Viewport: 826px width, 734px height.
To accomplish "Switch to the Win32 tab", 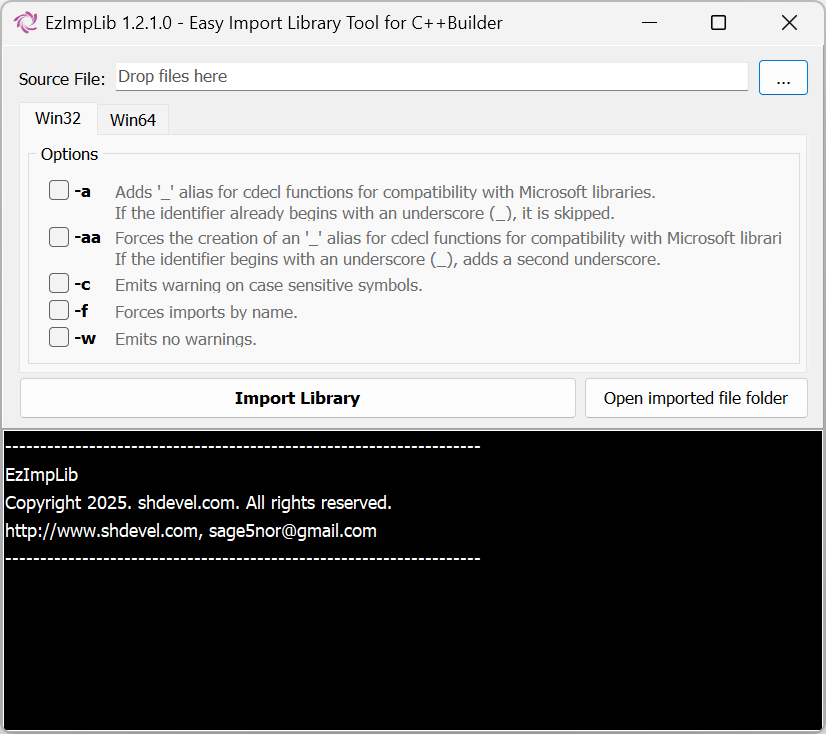I will click(58, 119).
